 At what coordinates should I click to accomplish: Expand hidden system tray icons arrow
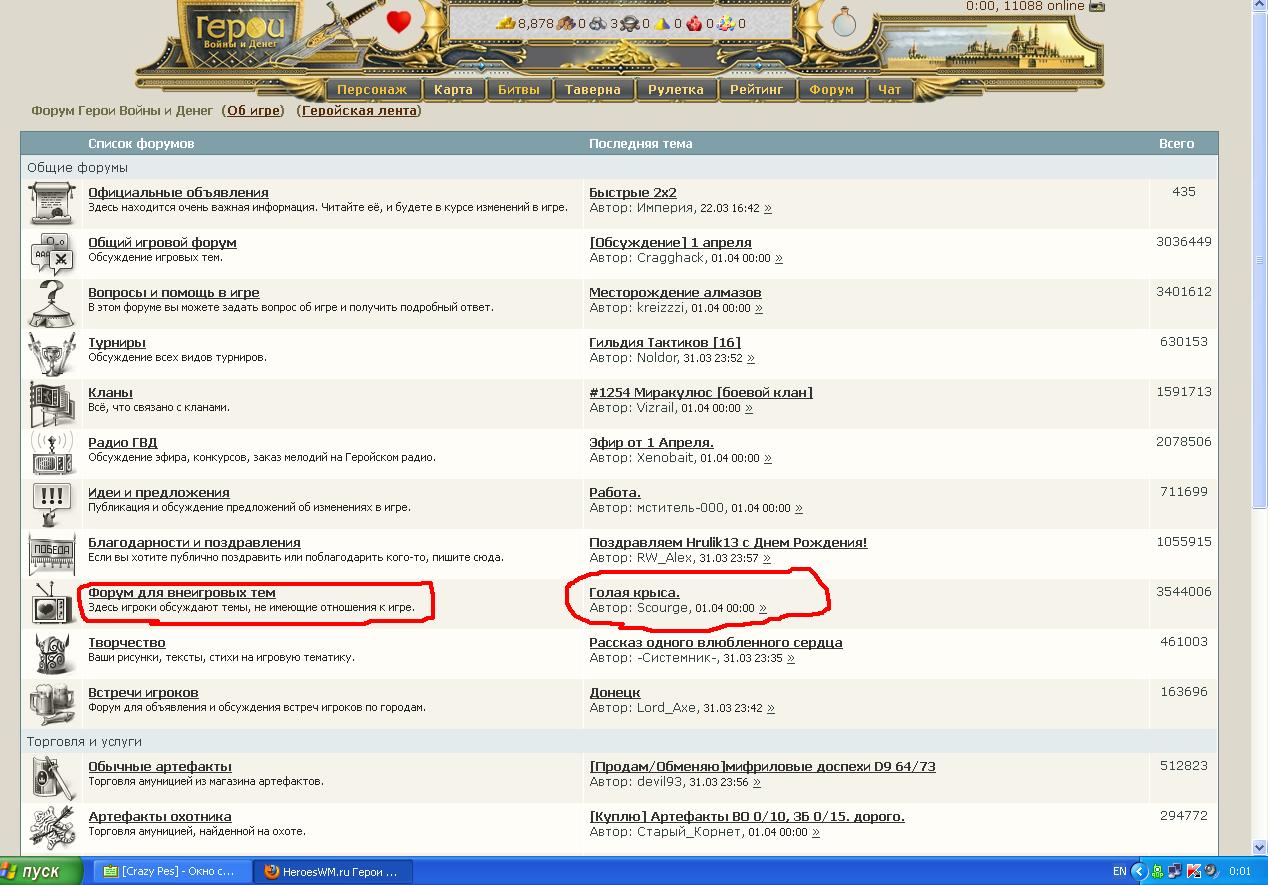tap(1138, 871)
